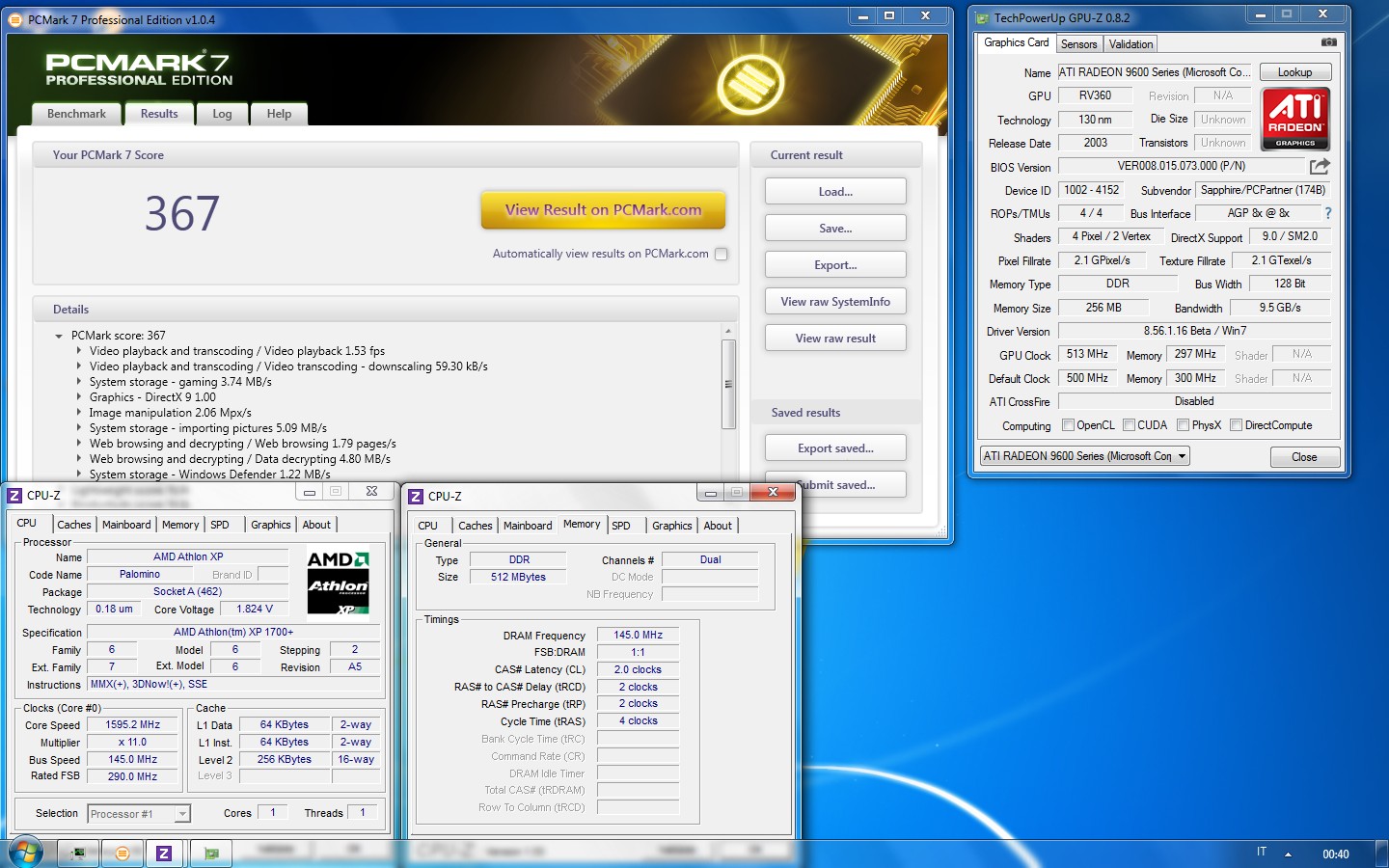Click the Export saved... button
1389x868 pixels.
835,448
